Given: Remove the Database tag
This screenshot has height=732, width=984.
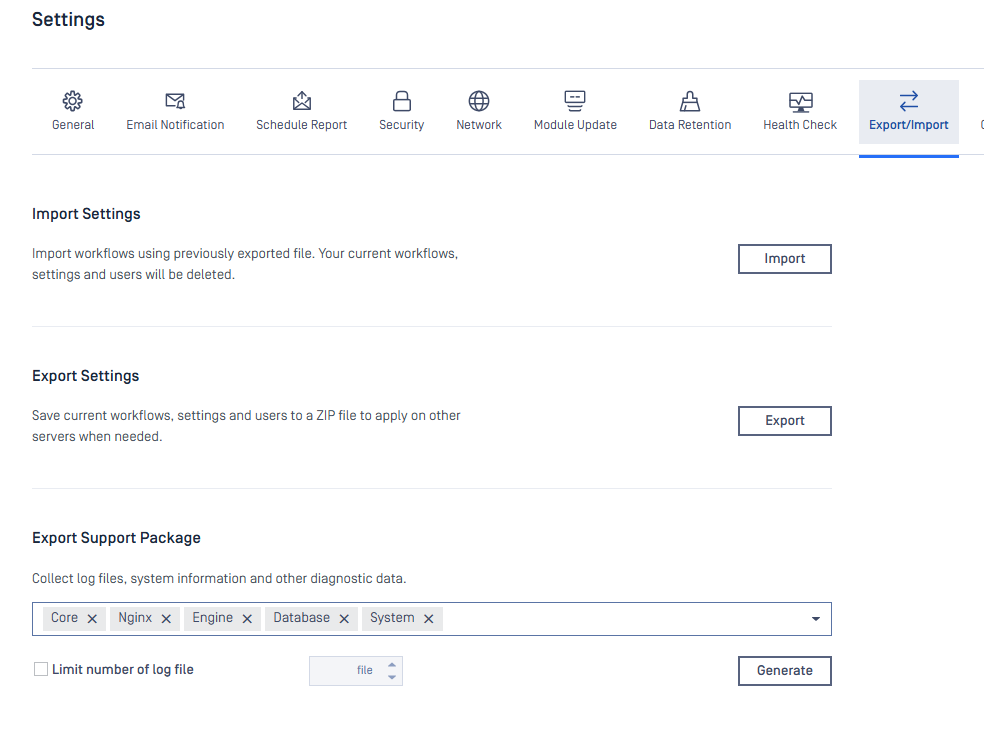Looking at the screenshot, I should 344,619.
